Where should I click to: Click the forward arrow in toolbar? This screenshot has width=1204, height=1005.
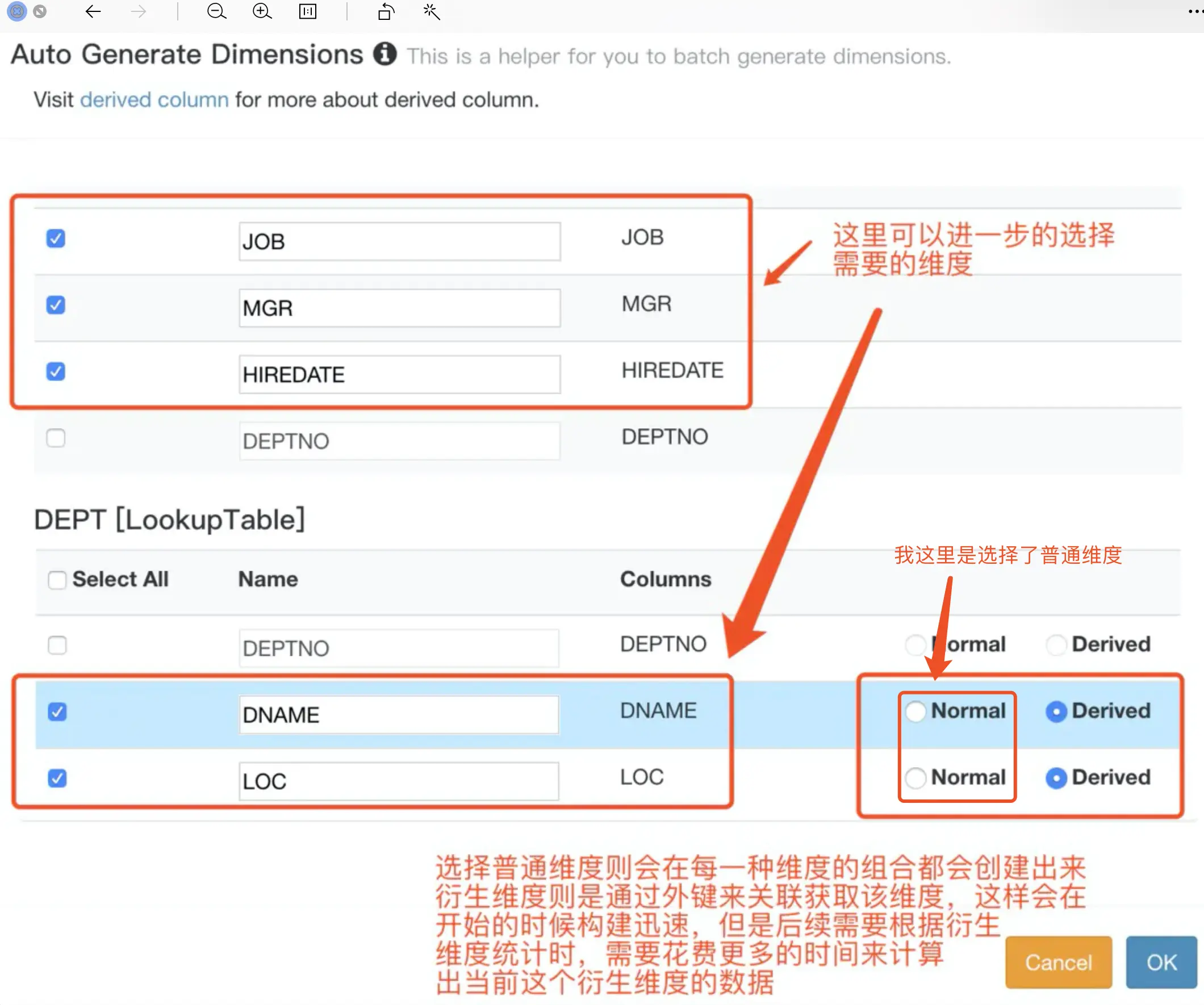click(x=138, y=11)
